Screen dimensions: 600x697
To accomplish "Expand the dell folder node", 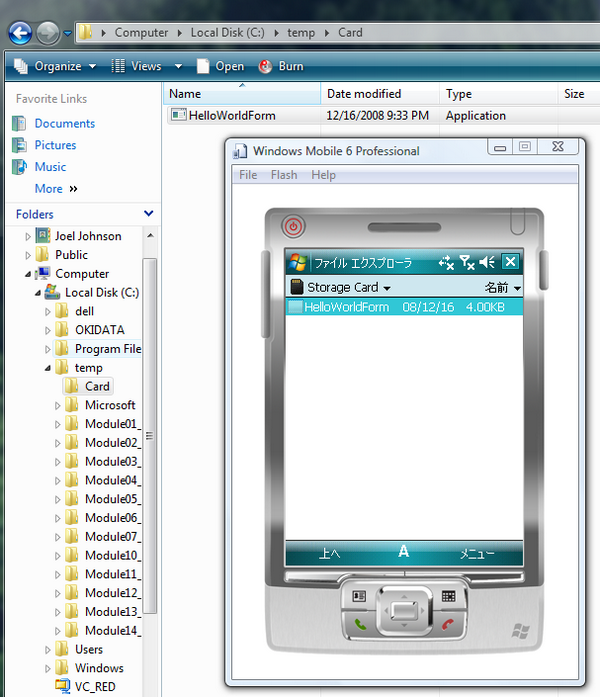I will (x=48, y=312).
